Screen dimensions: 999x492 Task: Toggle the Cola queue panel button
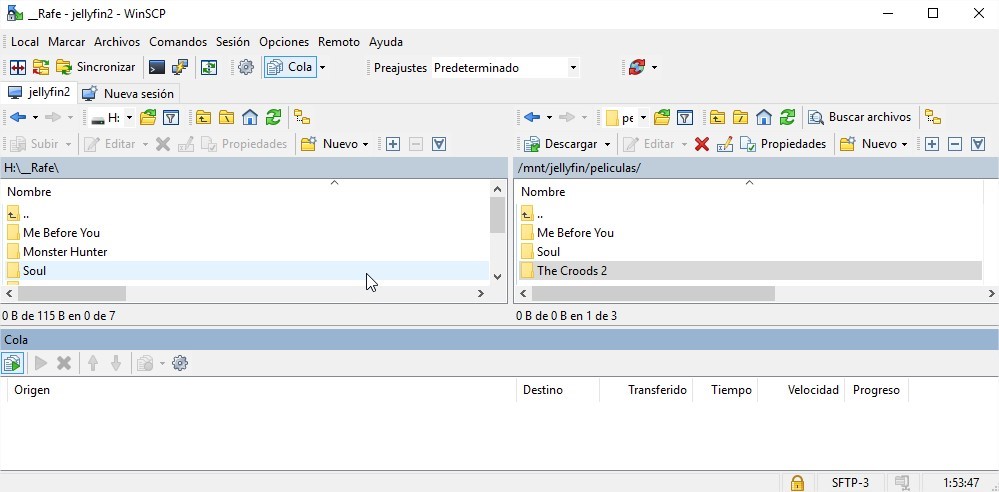[290, 67]
